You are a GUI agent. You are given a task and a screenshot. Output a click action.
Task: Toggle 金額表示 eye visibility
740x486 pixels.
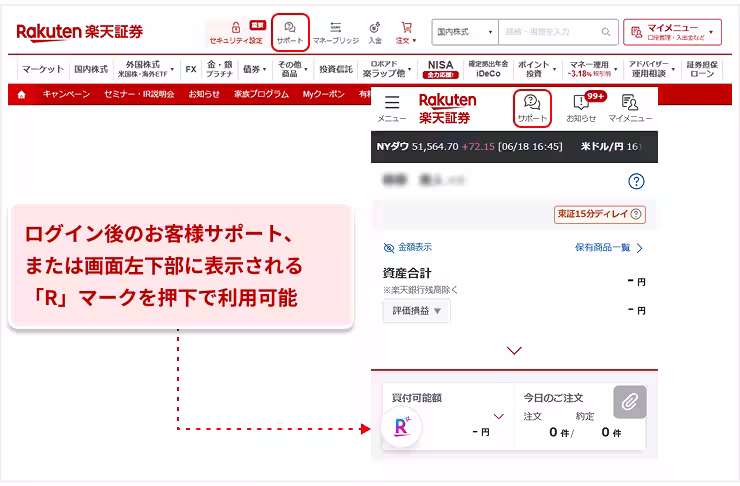pyautogui.click(x=408, y=247)
